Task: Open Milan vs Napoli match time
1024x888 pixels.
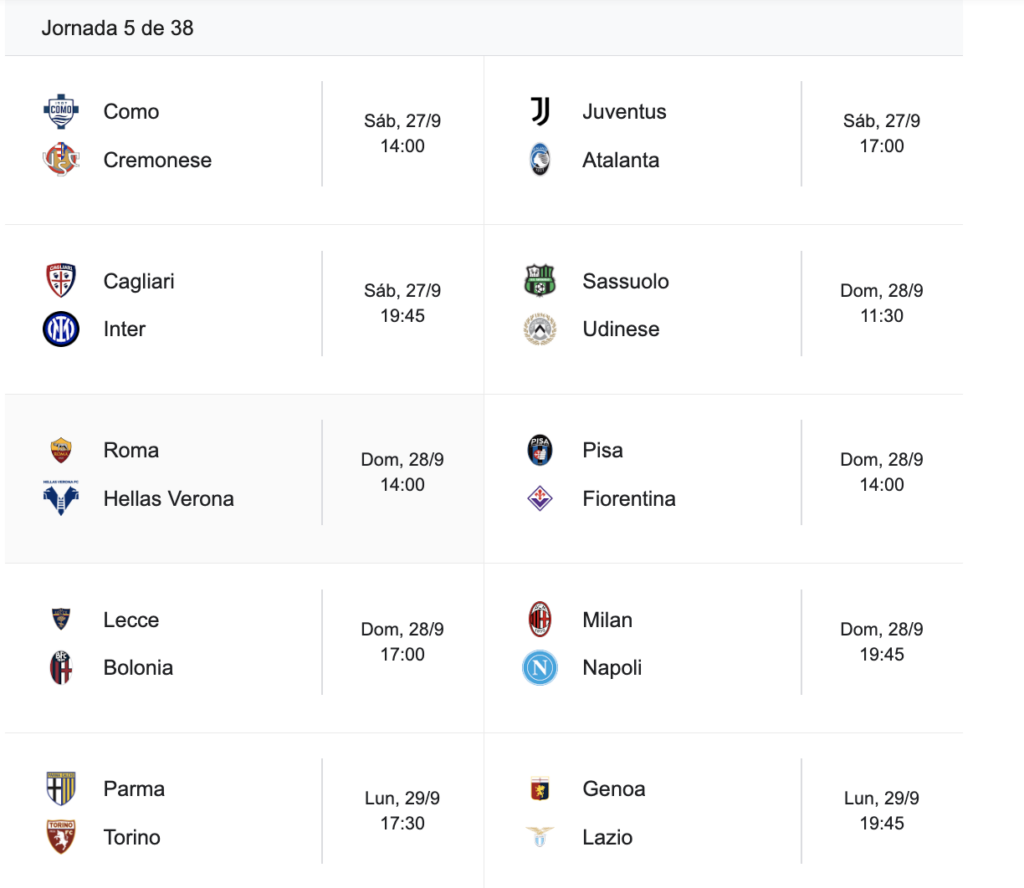Action: [881, 654]
